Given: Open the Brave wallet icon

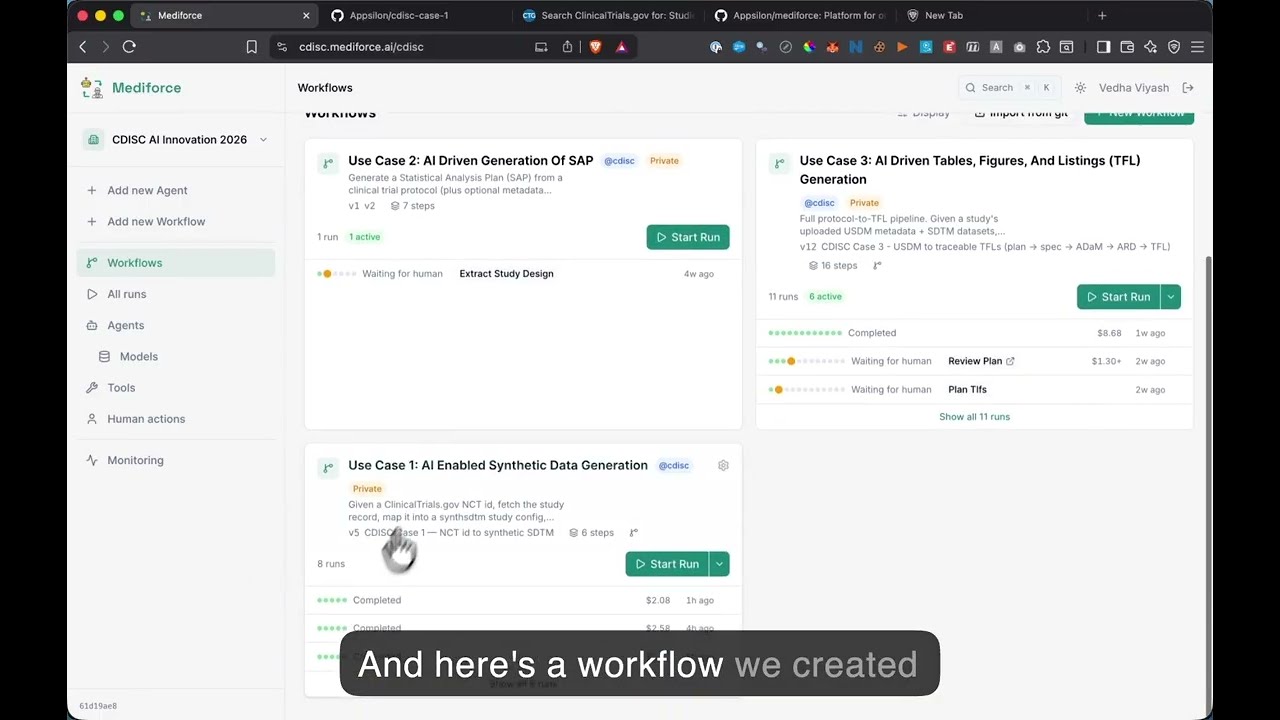Looking at the screenshot, I should coord(1127,47).
